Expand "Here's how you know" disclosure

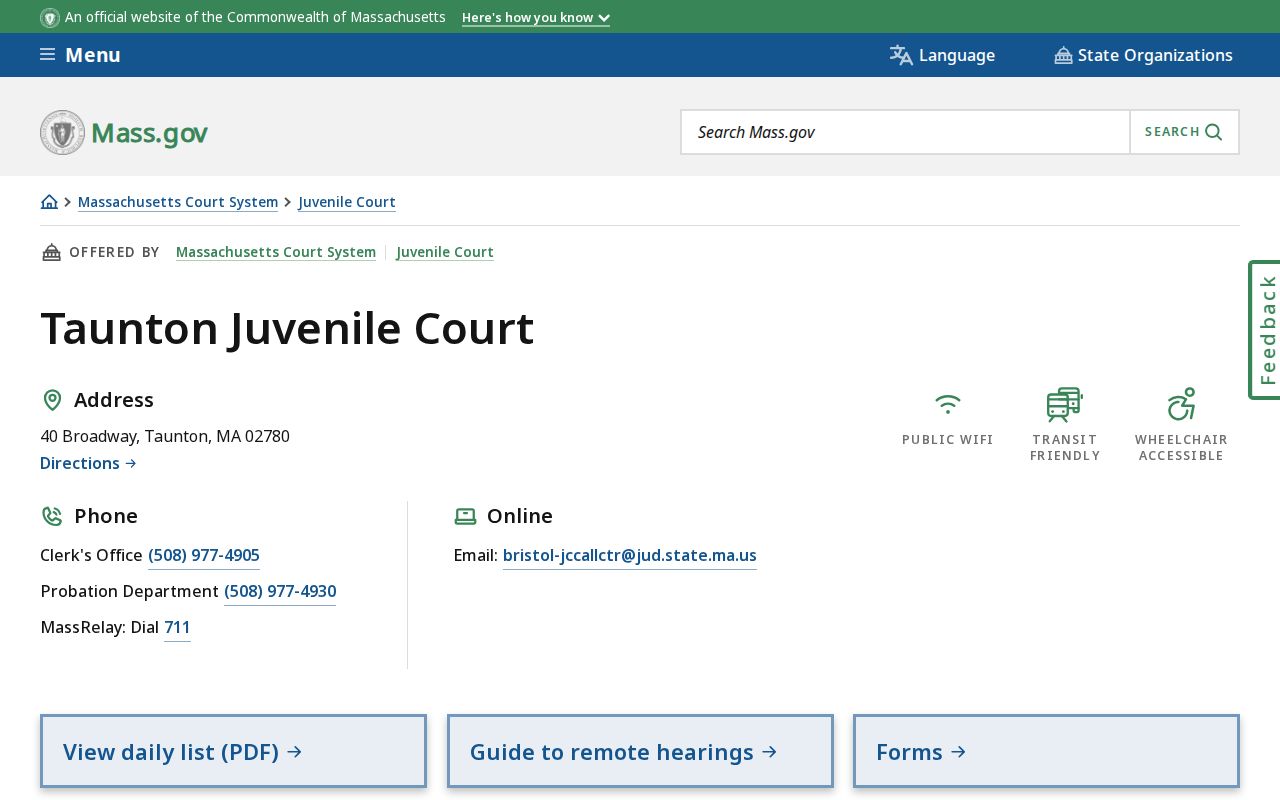[x=536, y=17]
